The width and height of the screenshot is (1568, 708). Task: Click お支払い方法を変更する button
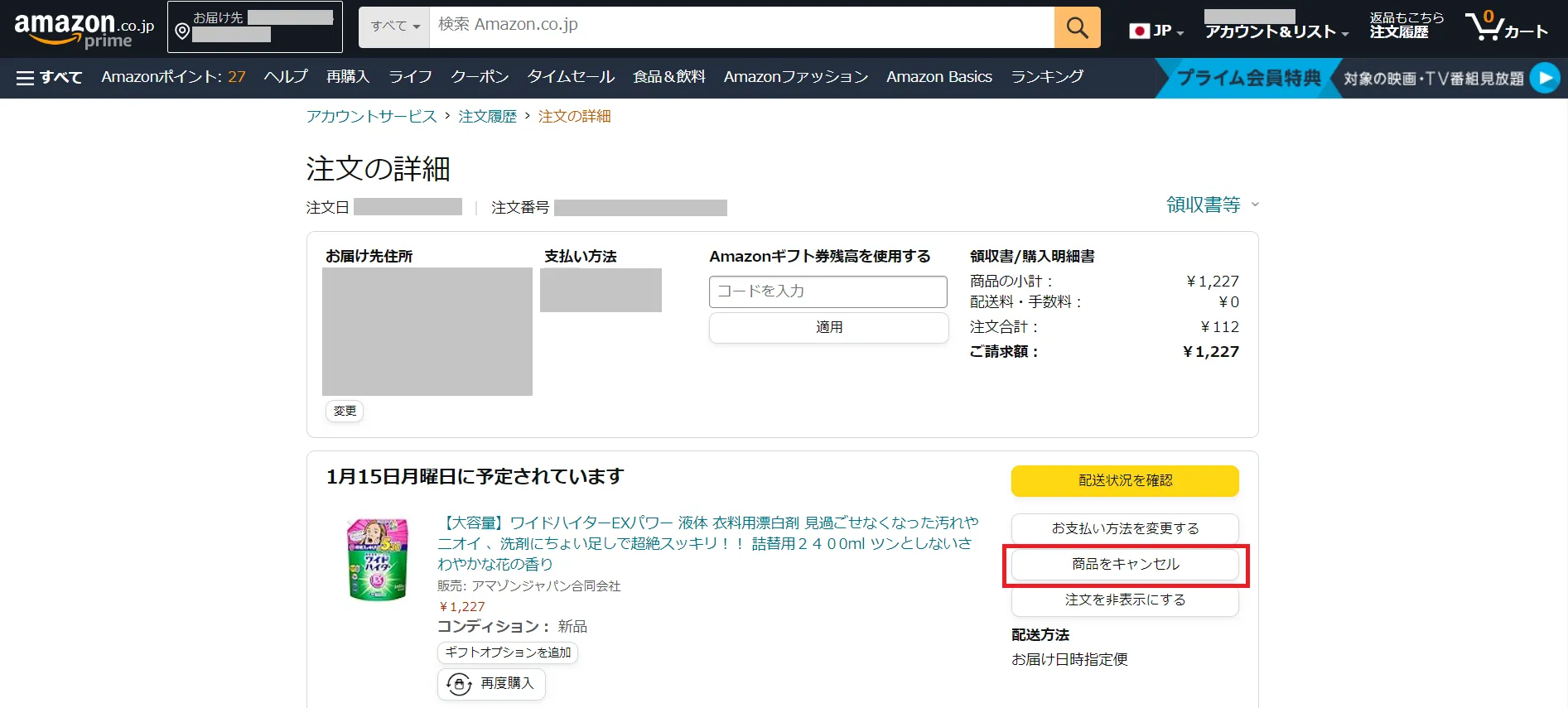pyautogui.click(x=1125, y=529)
